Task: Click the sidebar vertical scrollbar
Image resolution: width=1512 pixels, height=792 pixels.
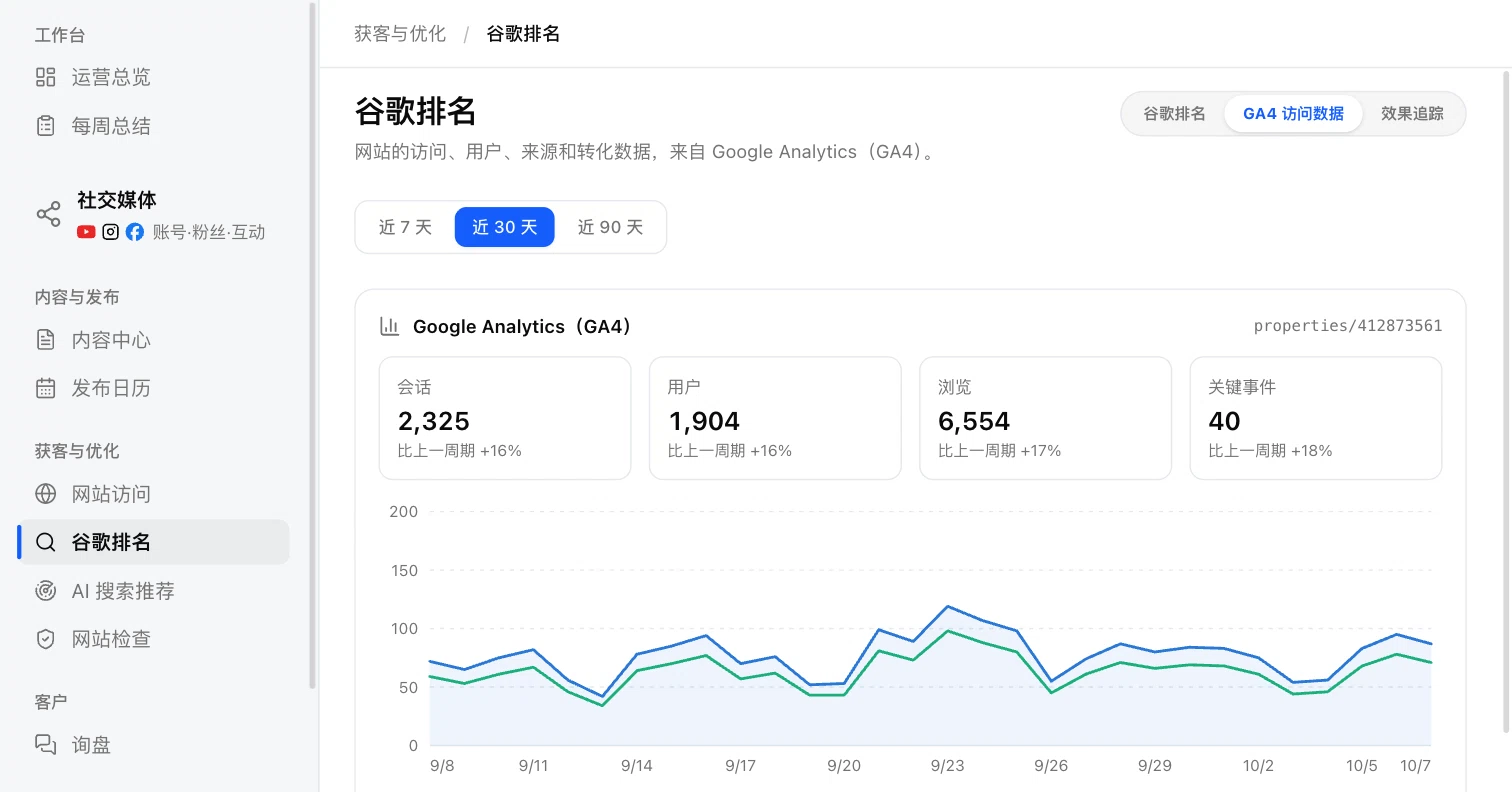Action: point(312,345)
